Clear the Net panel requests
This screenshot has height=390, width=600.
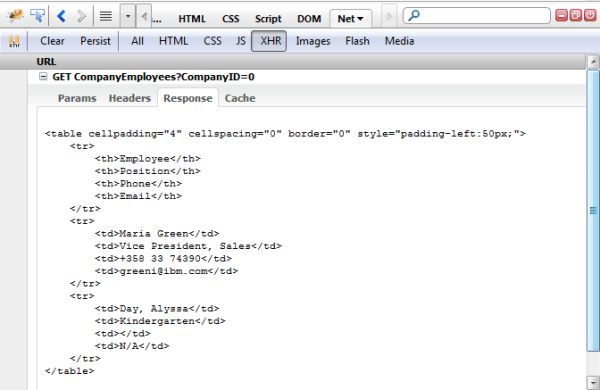pos(52,41)
